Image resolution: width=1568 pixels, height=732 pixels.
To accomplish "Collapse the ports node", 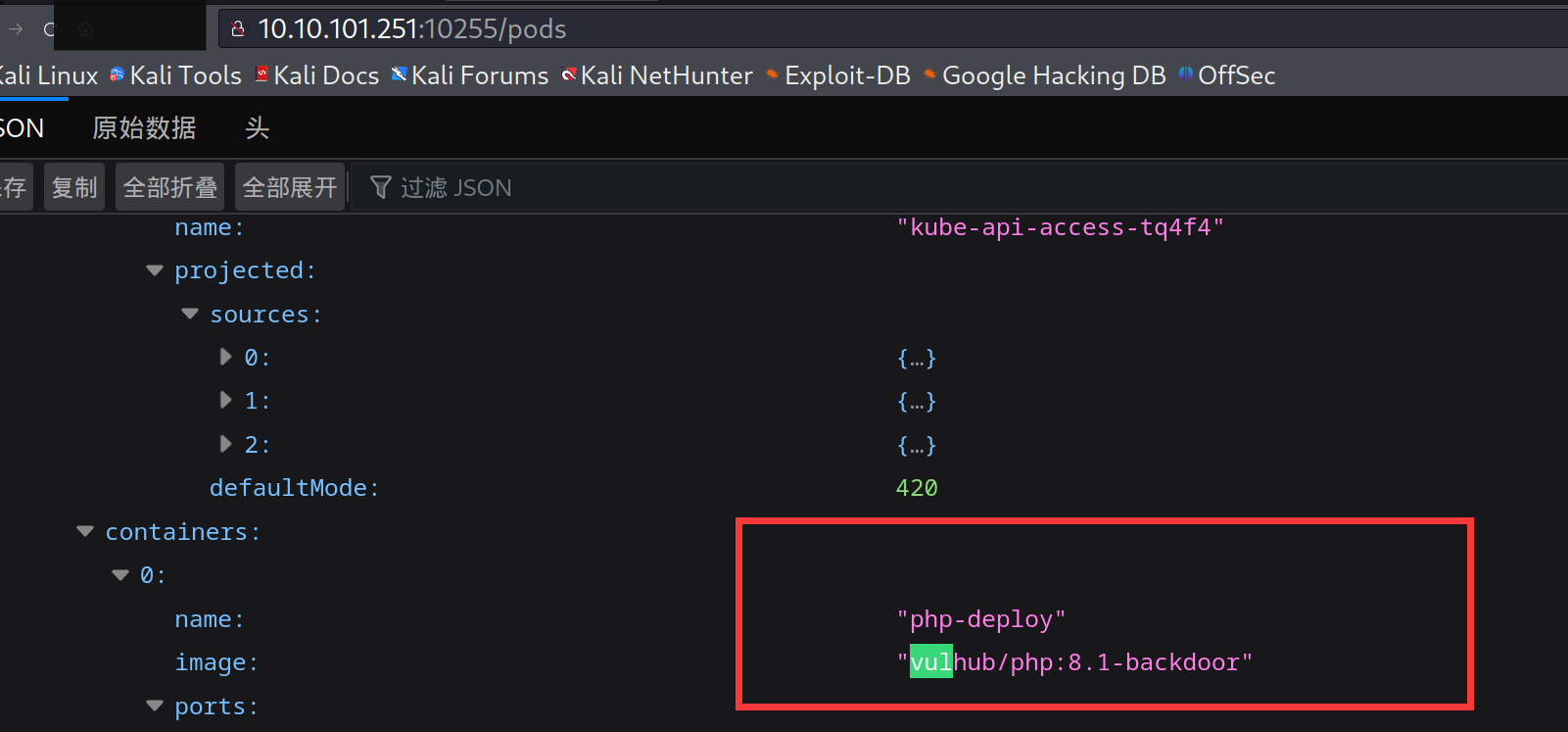I will point(155,706).
